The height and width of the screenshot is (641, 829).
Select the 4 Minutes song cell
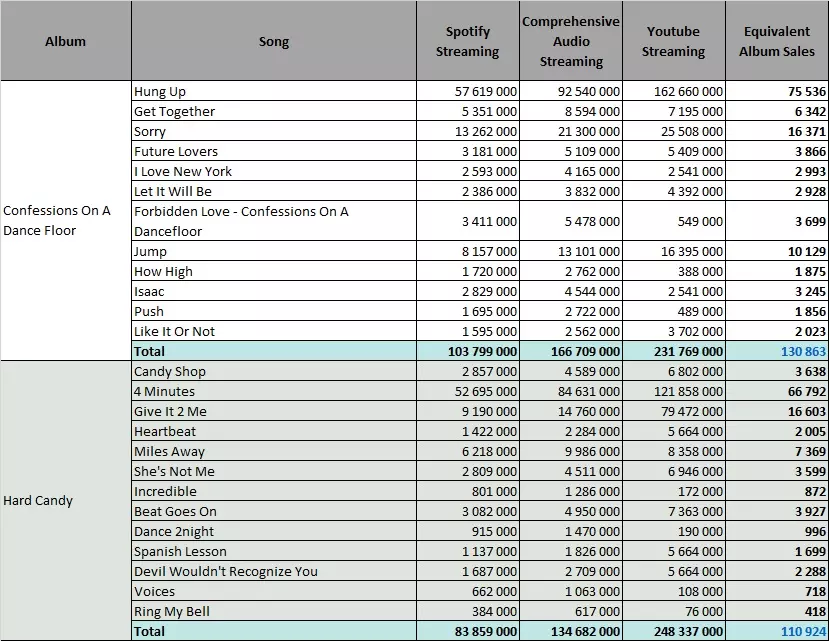274,391
